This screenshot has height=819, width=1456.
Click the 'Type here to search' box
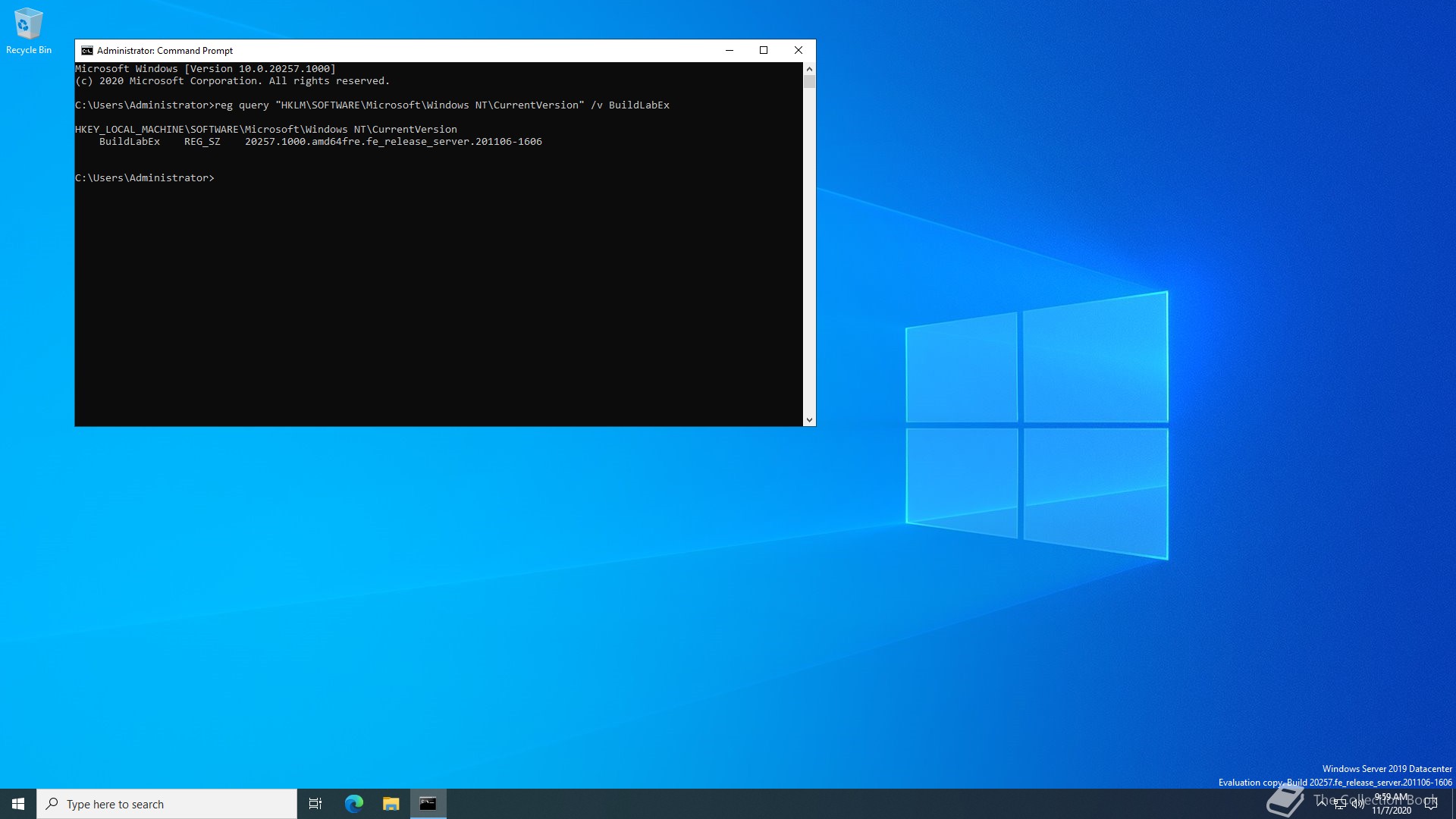167,804
